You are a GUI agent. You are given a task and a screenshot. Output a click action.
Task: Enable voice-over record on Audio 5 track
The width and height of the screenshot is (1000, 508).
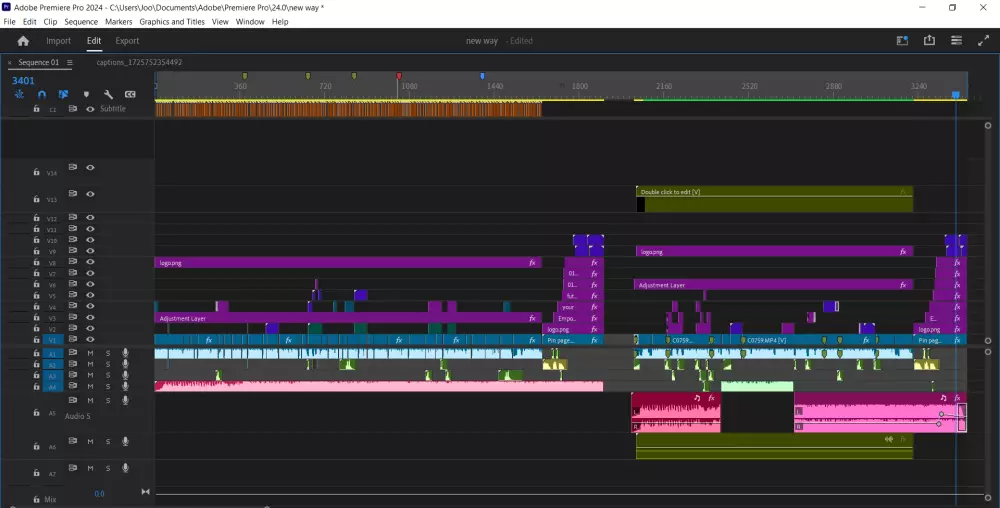coord(126,400)
